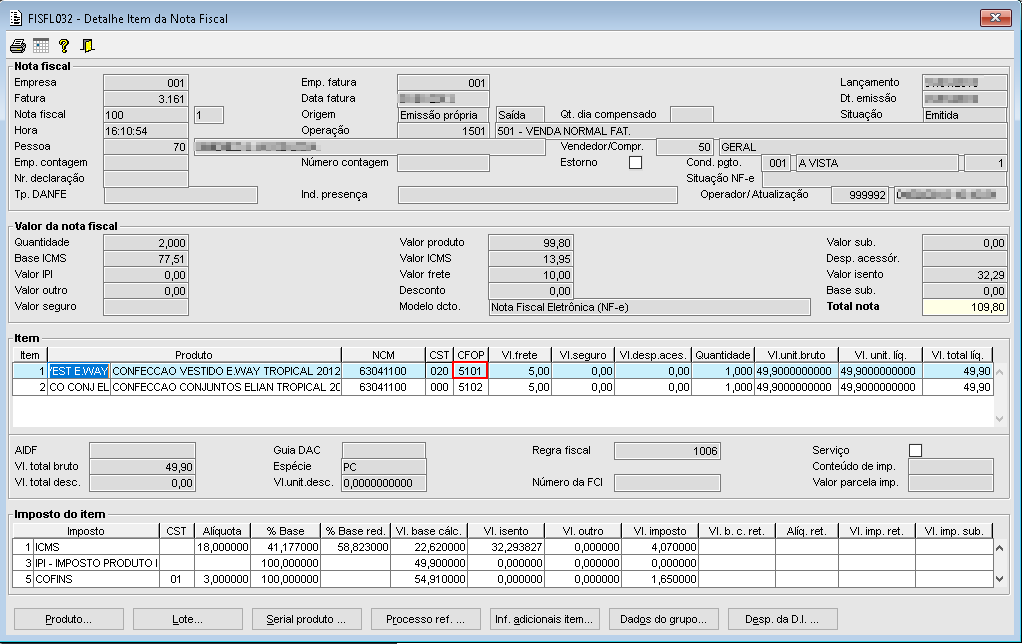Click the Vl. total bruto field 49,90

[142, 467]
